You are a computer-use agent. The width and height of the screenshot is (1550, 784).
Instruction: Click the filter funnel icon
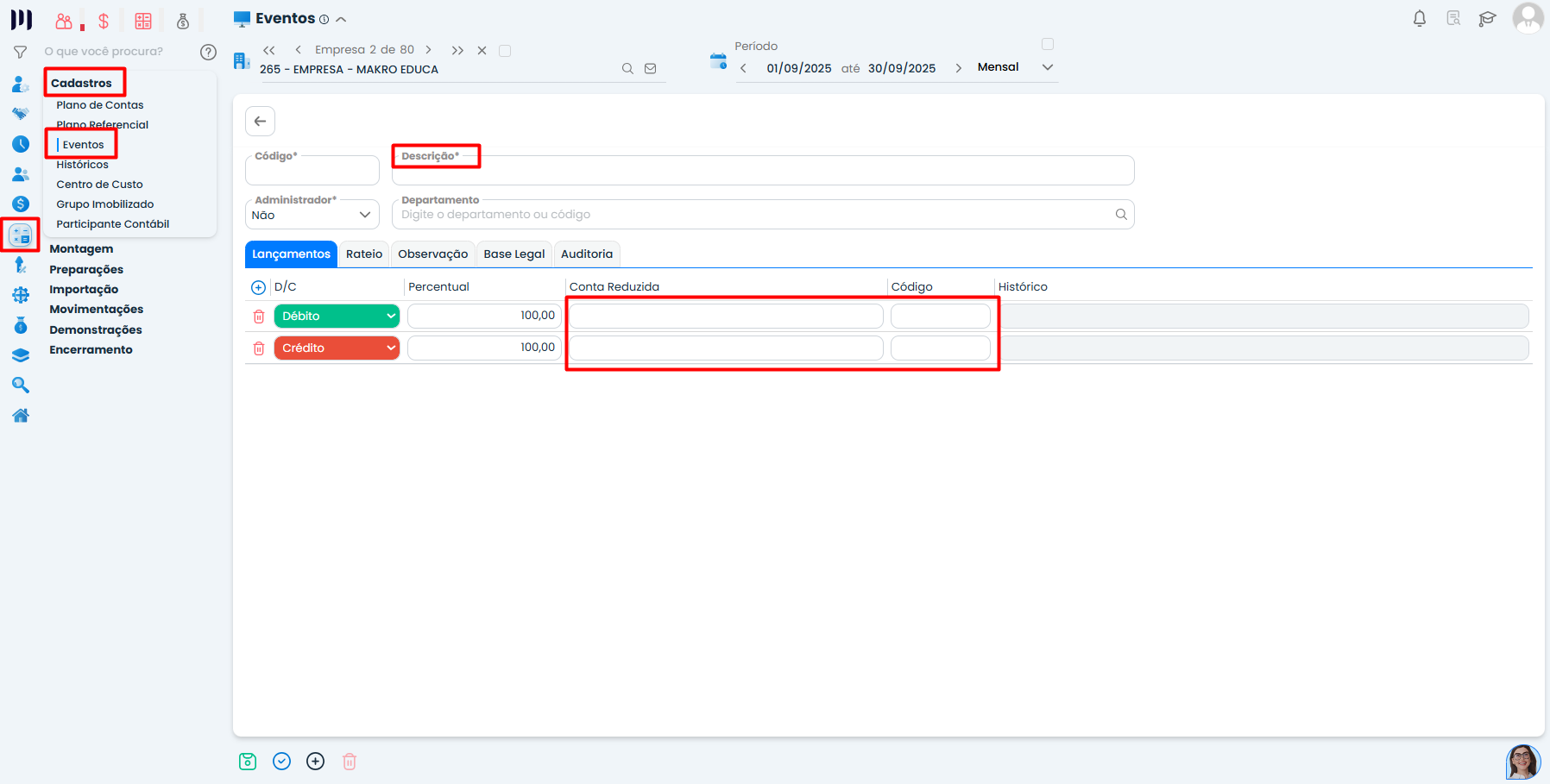(x=21, y=52)
